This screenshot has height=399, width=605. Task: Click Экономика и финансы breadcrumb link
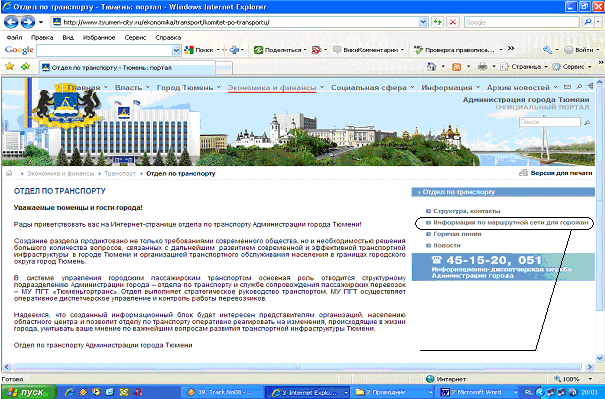tap(60, 174)
